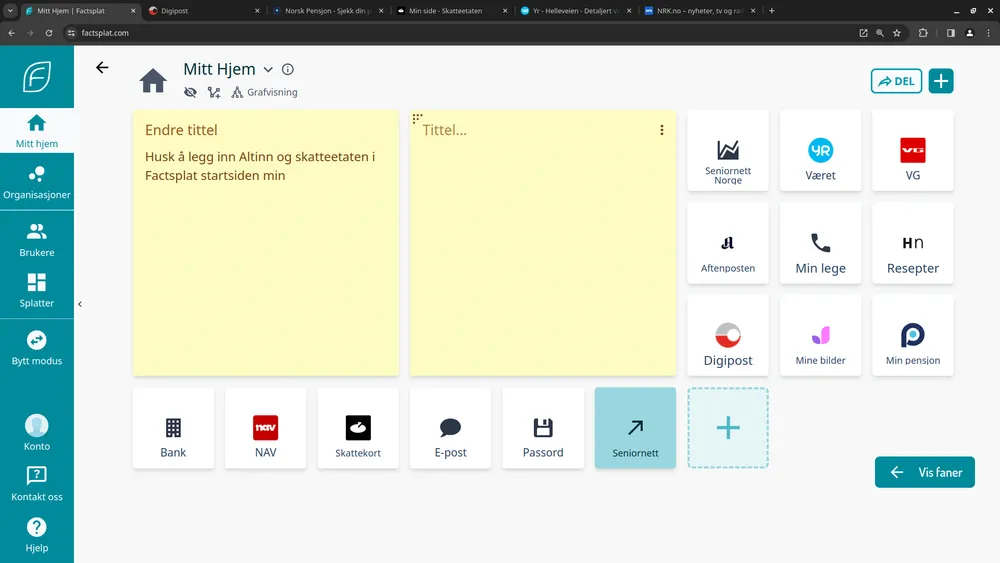Go to Organisasjoner in the sidebar
The height and width of the screenshot is (563, 1000).
(x=37, y=182)
